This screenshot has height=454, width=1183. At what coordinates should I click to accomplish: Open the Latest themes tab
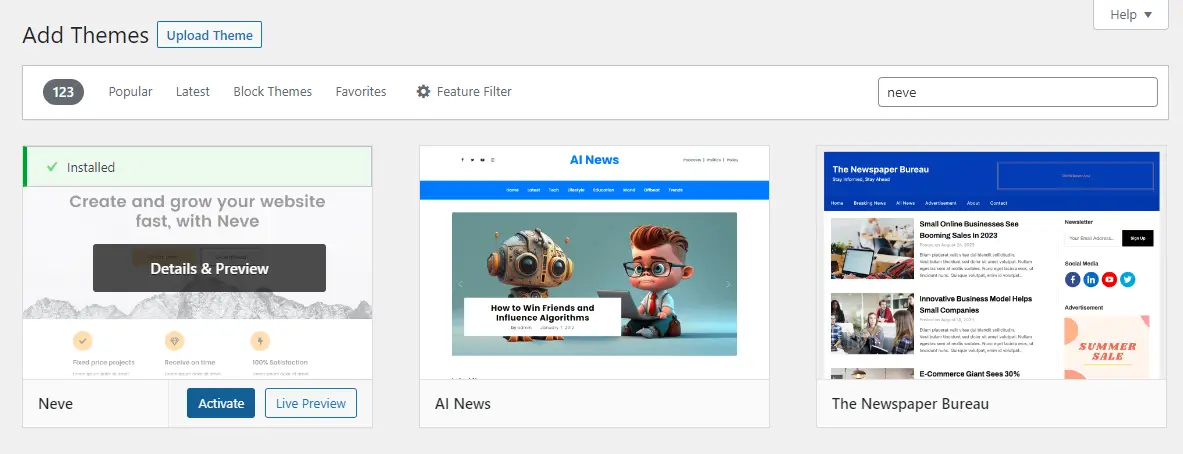click(192, 92)
